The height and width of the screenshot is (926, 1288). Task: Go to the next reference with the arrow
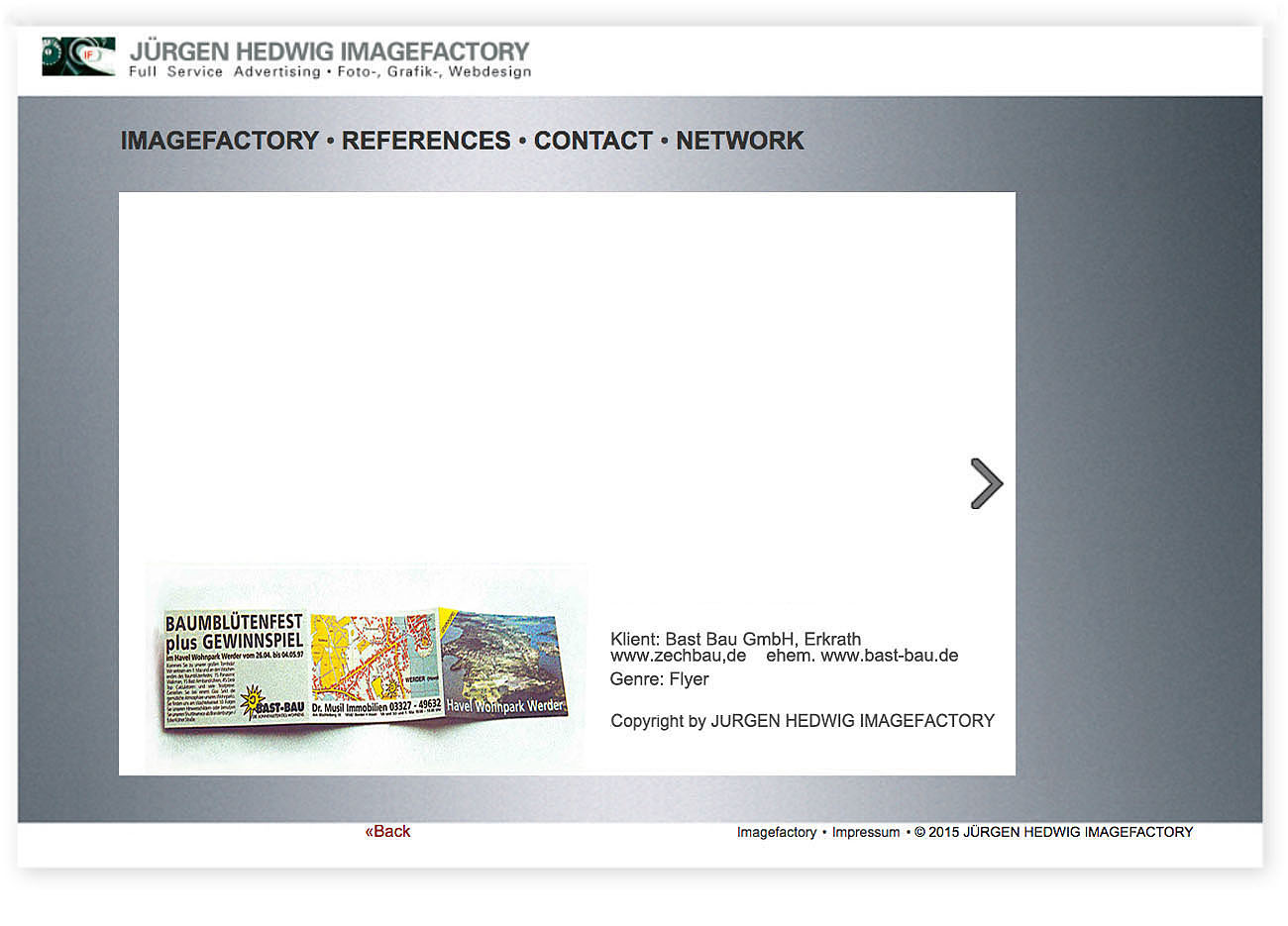coord(986,483)
